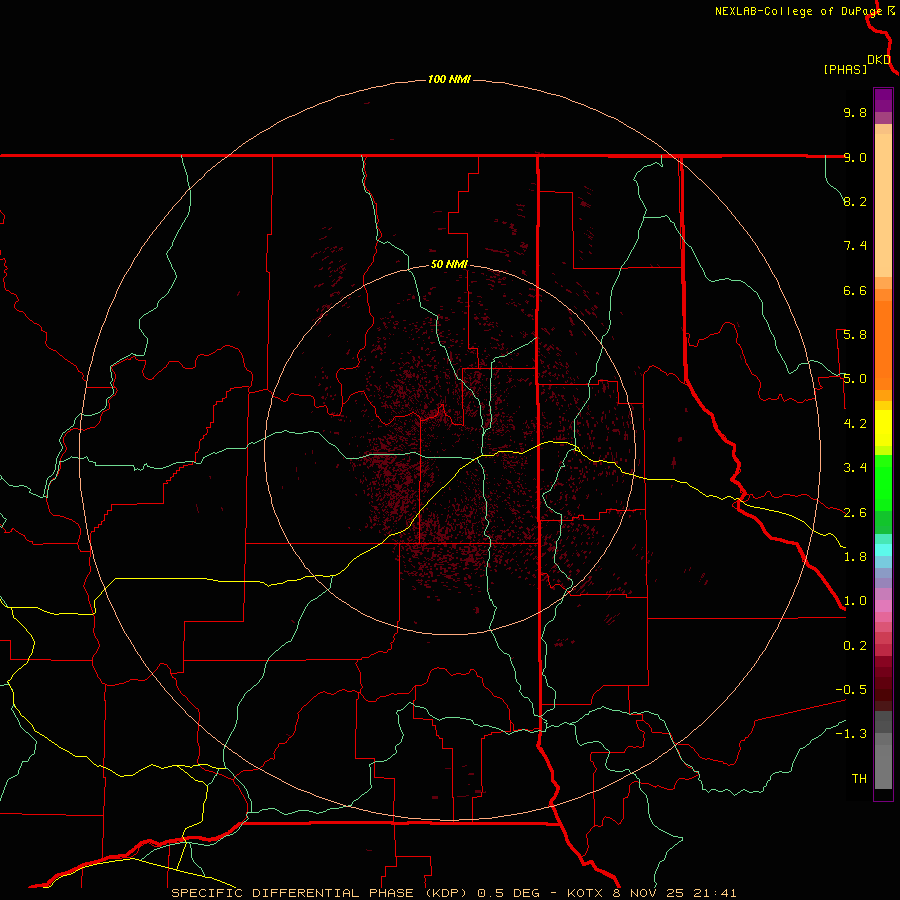Image resolution: width=900 pixels, height=900 pixels.
Task: Click the bright green color bar segment
Action: pyautogui.click(x=883, y=483)
